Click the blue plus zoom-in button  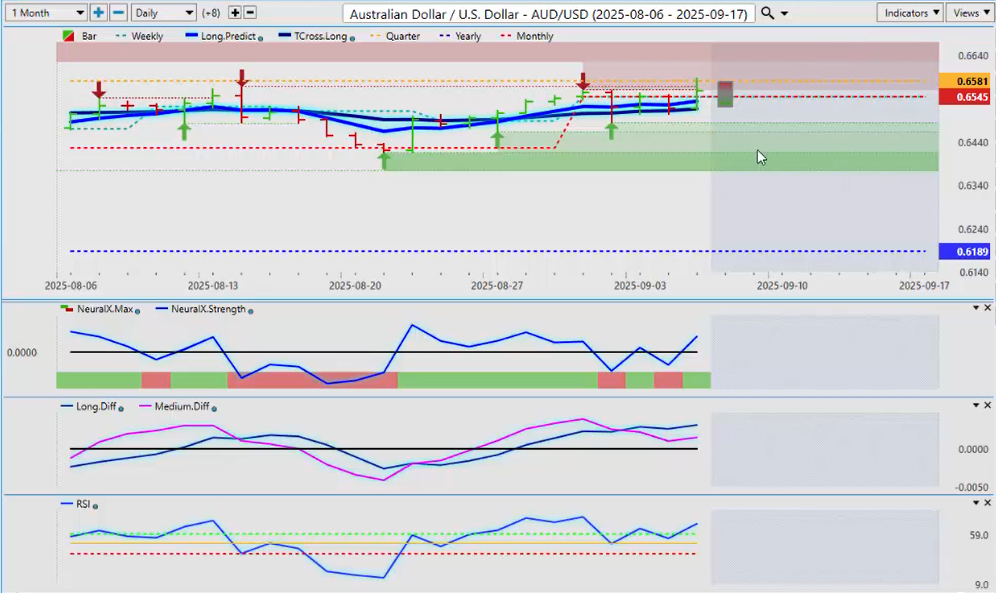pyautogui.click(x=99, y=13)
